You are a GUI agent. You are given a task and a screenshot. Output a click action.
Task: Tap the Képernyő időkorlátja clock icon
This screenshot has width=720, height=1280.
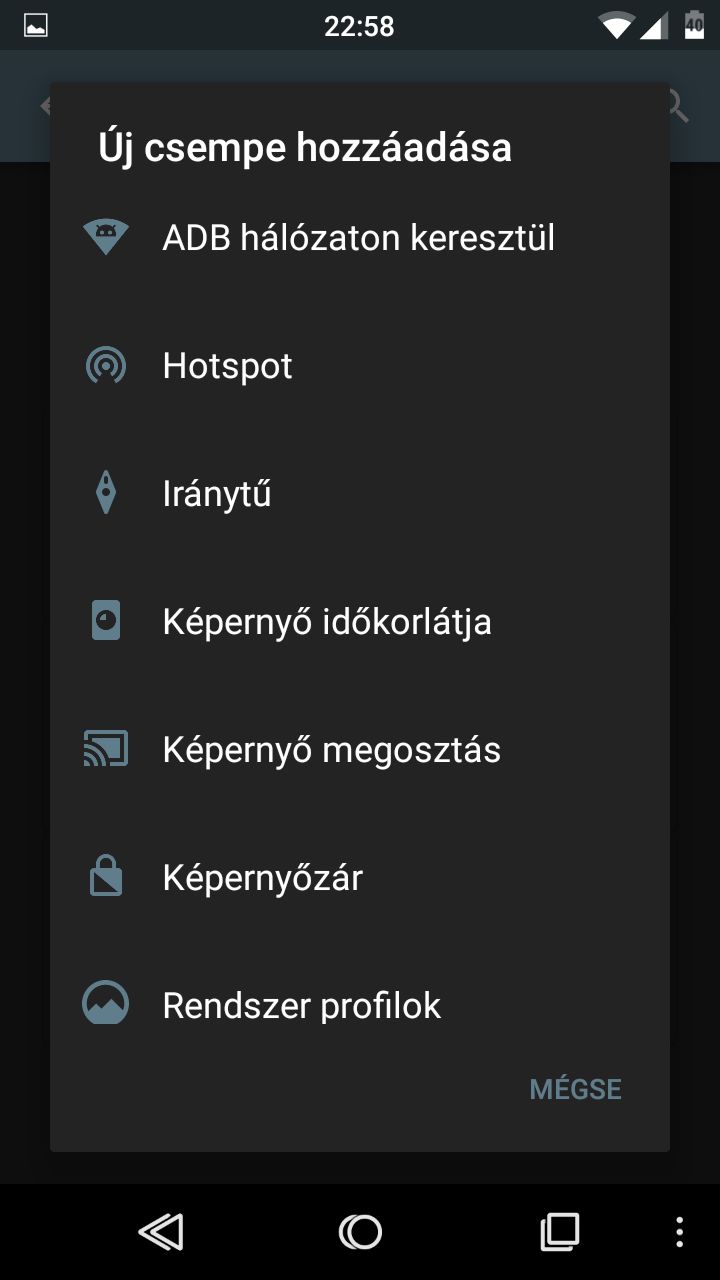pyautogui.click(x=105, y=622)
